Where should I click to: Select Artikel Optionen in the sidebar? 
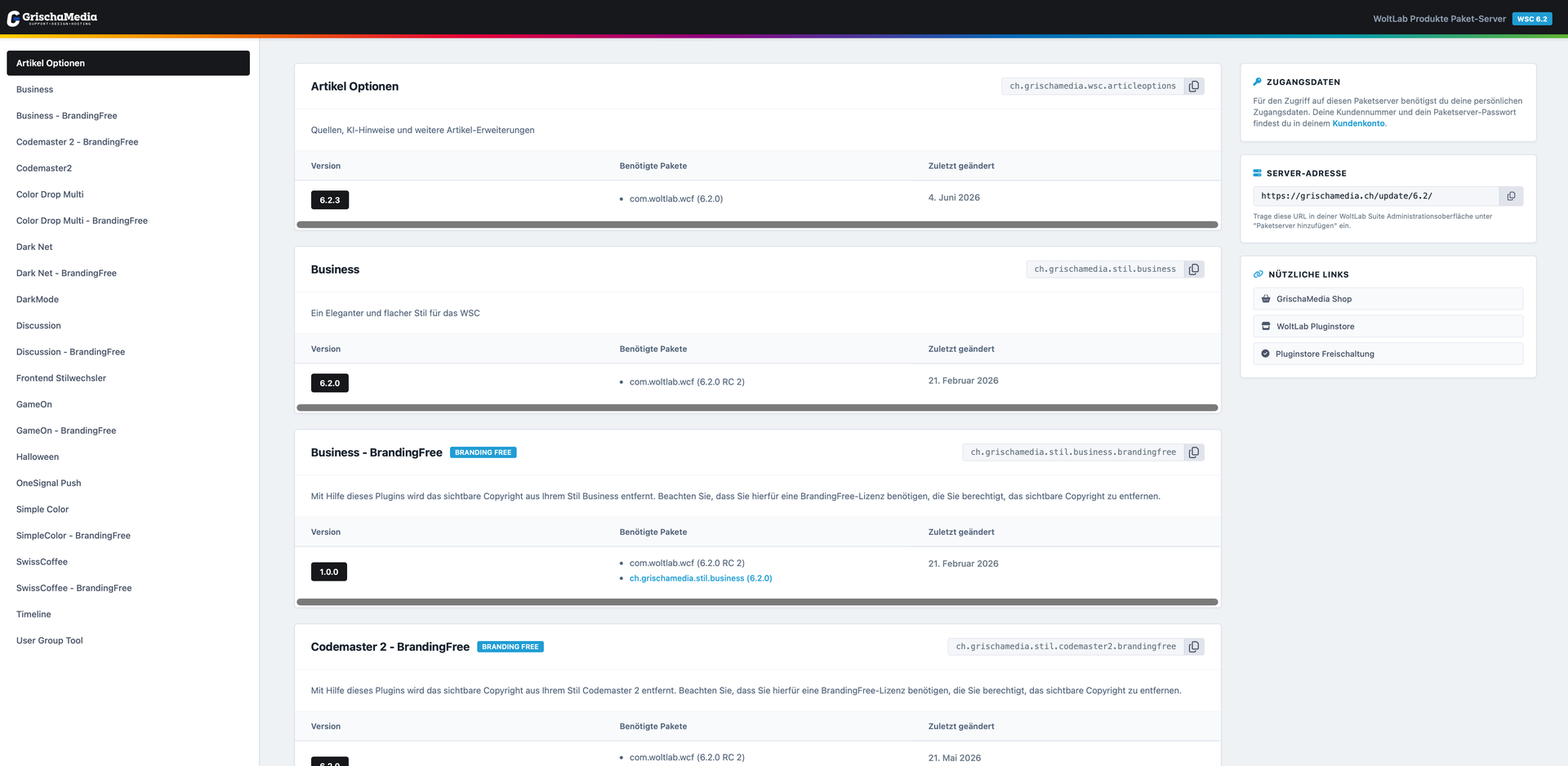[x=128, y=63]
